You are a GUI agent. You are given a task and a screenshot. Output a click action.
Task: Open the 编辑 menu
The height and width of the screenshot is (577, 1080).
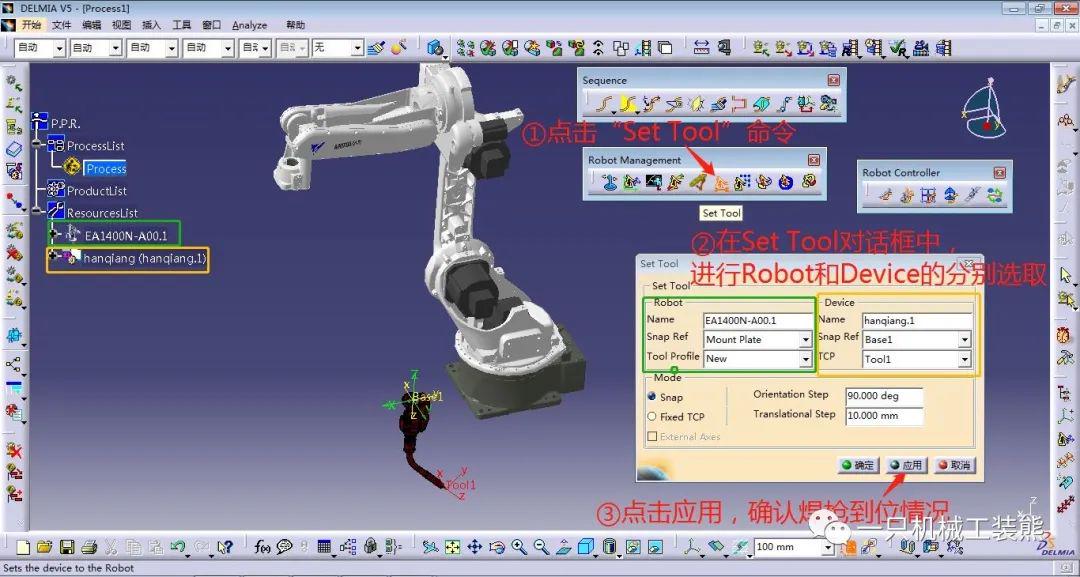tap(92, 25)
